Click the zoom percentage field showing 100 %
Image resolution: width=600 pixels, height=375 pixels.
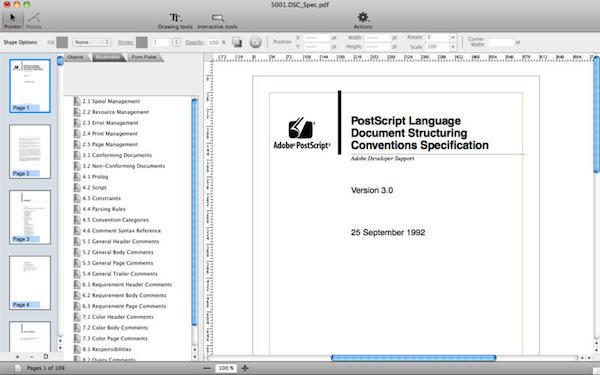226,368
